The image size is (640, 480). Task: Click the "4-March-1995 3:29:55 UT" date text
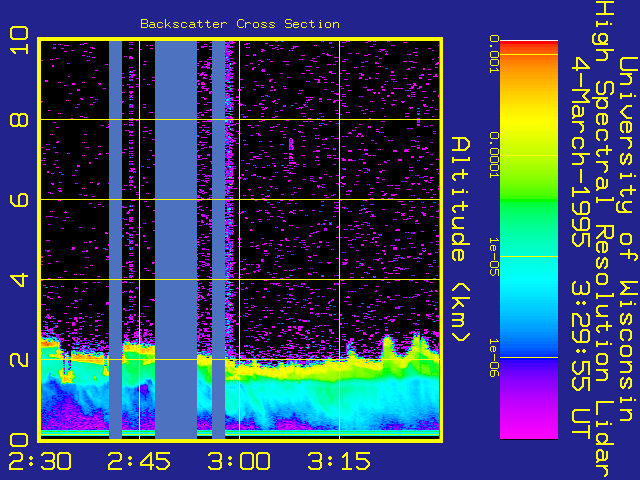580,249
